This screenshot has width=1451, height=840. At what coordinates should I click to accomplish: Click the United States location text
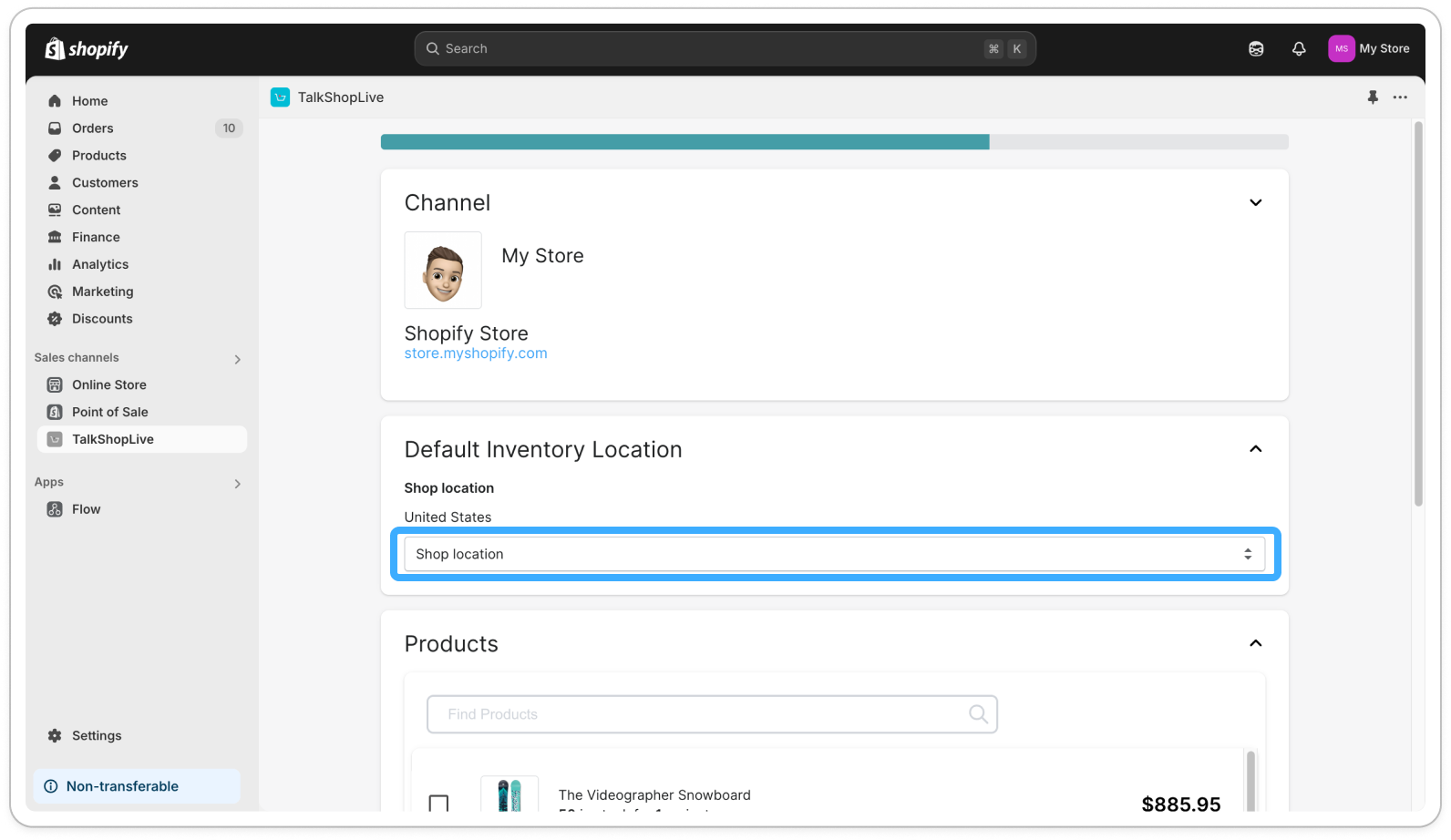(448, 517)
